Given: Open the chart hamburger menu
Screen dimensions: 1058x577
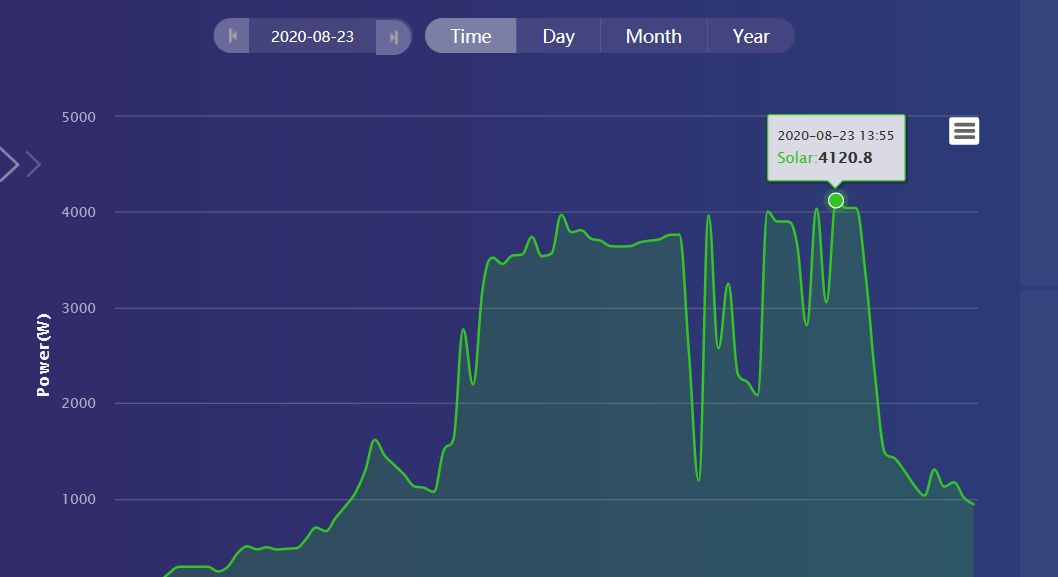Looking at the screenshot, I should [964, 131].
